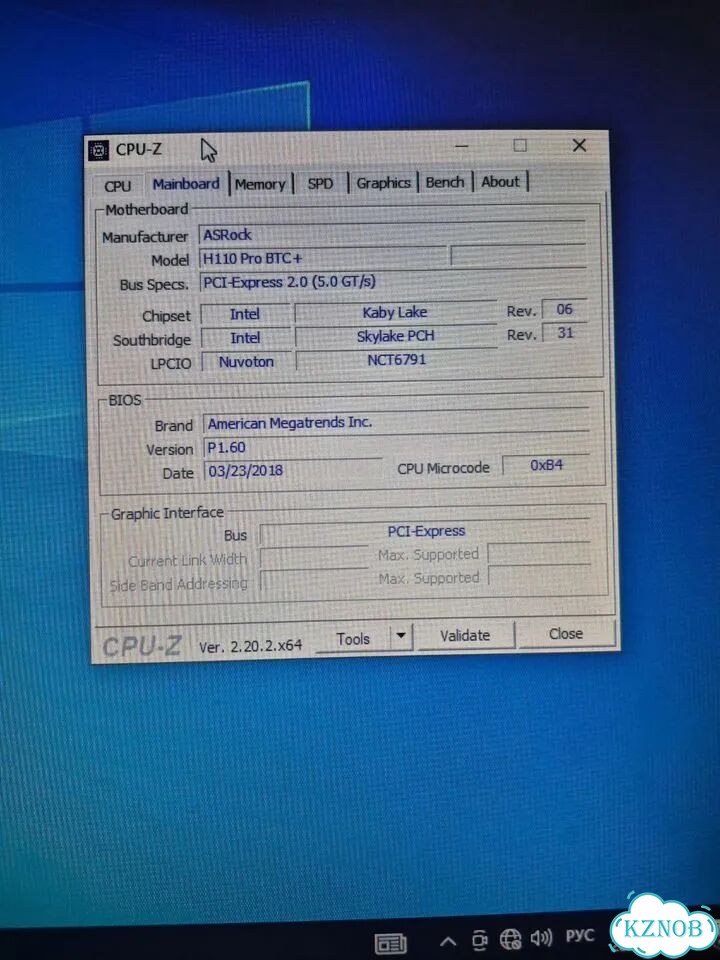Click the Tools button
720x960 pixels.
(x=353, y=639)
